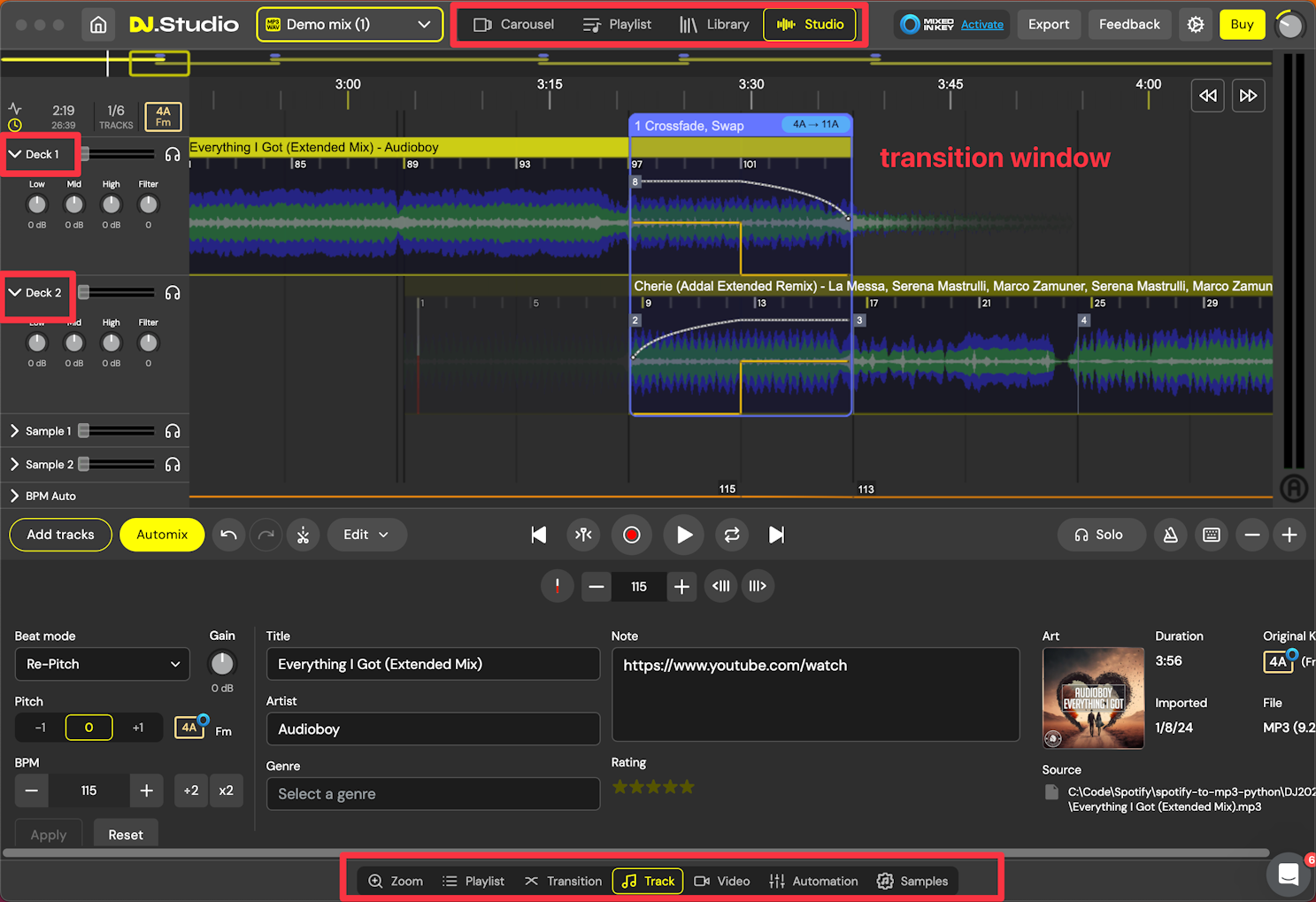Zoom out with the minus button
1316x902 pixels.
tap(1252, 535)
